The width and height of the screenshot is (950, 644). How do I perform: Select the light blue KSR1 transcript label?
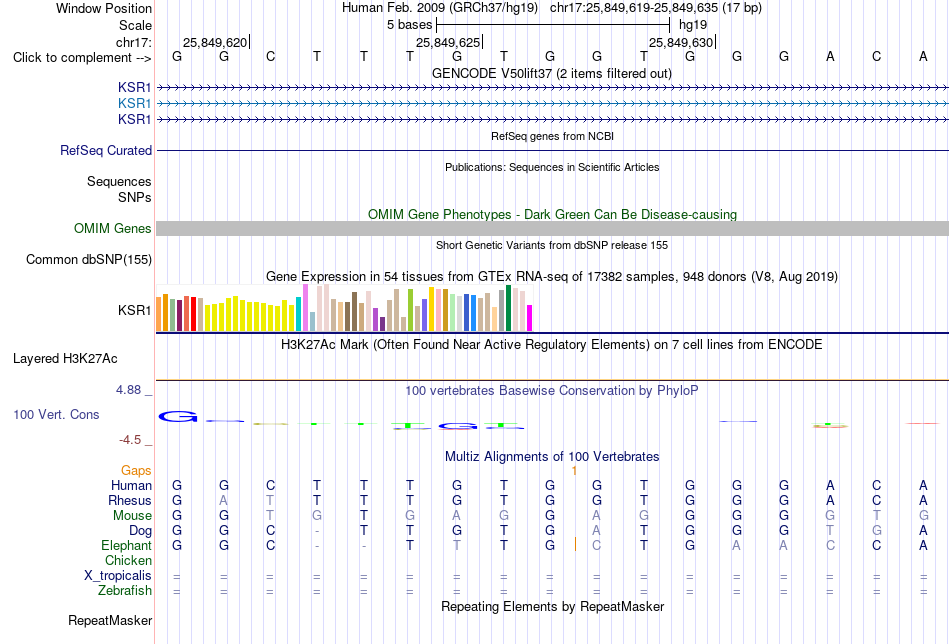tap(135, 104)
